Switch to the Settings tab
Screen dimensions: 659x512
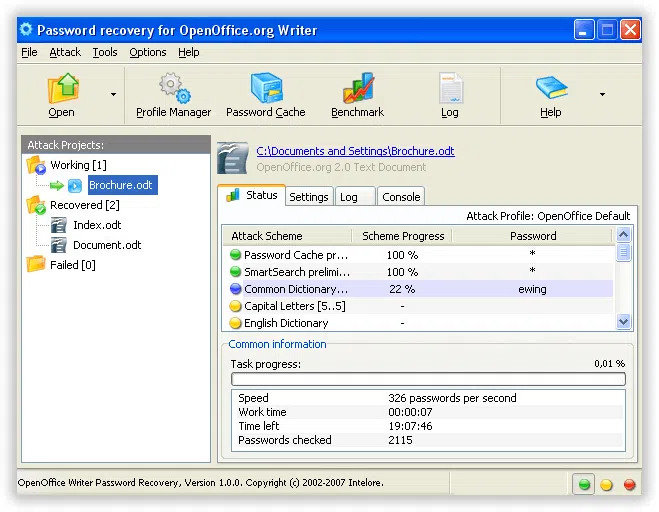click(x=309, y=197)
